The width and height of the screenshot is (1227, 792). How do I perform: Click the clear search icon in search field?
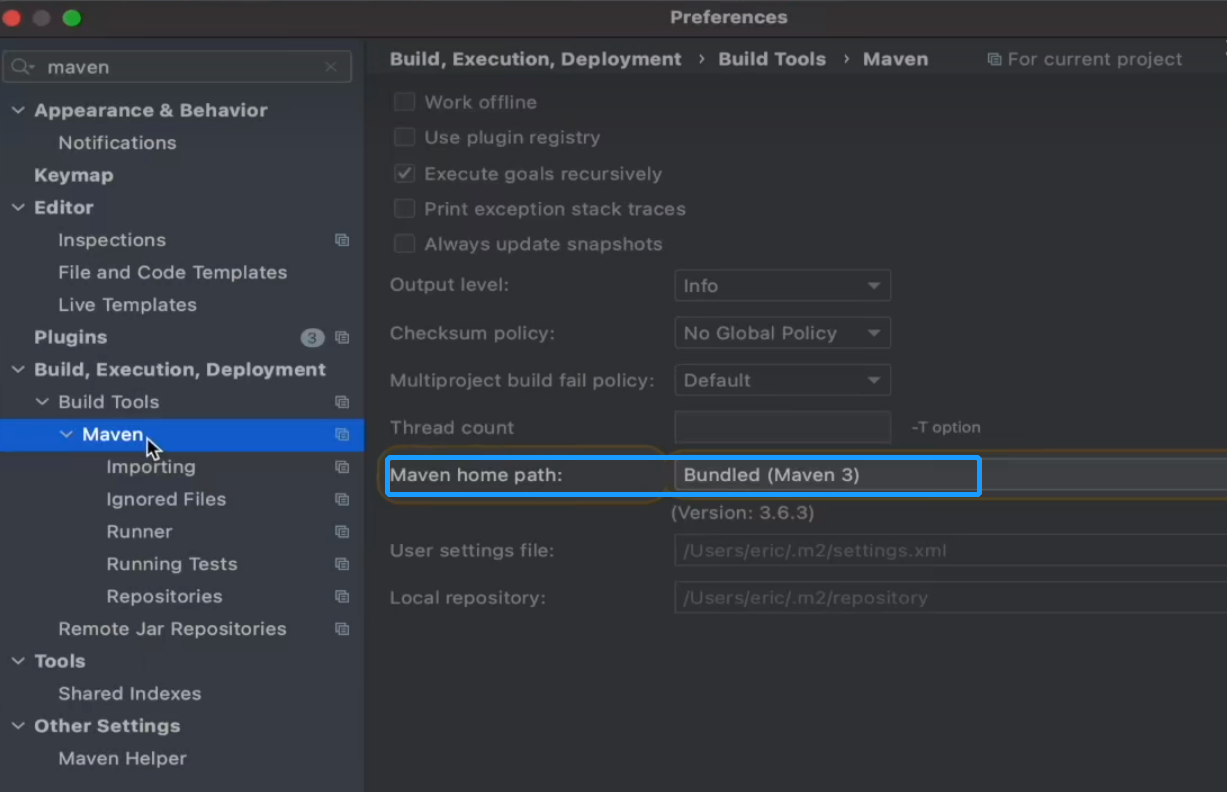pos(331,67)
